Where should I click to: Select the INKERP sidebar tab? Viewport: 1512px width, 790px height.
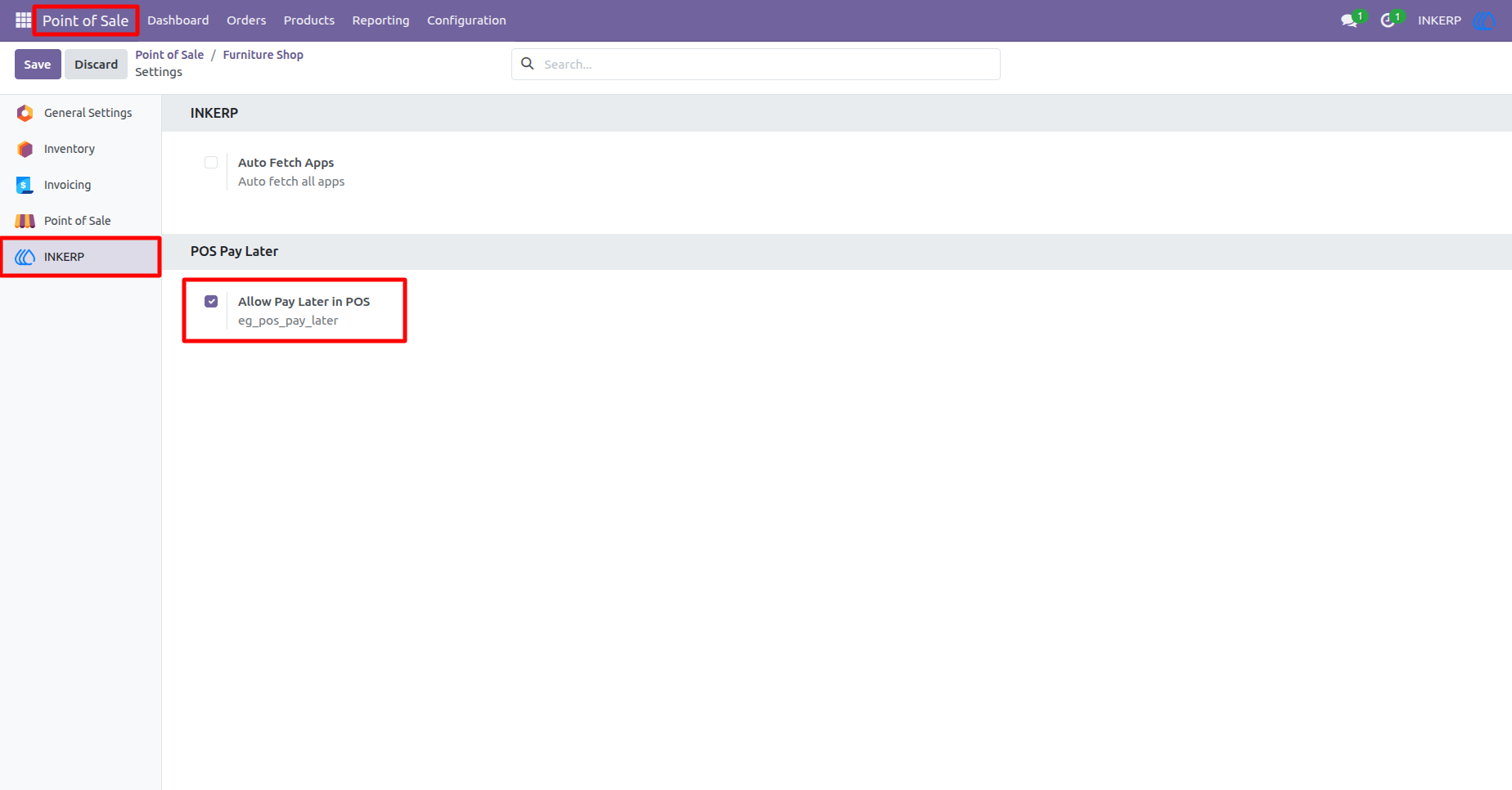[x=80, y=257]
